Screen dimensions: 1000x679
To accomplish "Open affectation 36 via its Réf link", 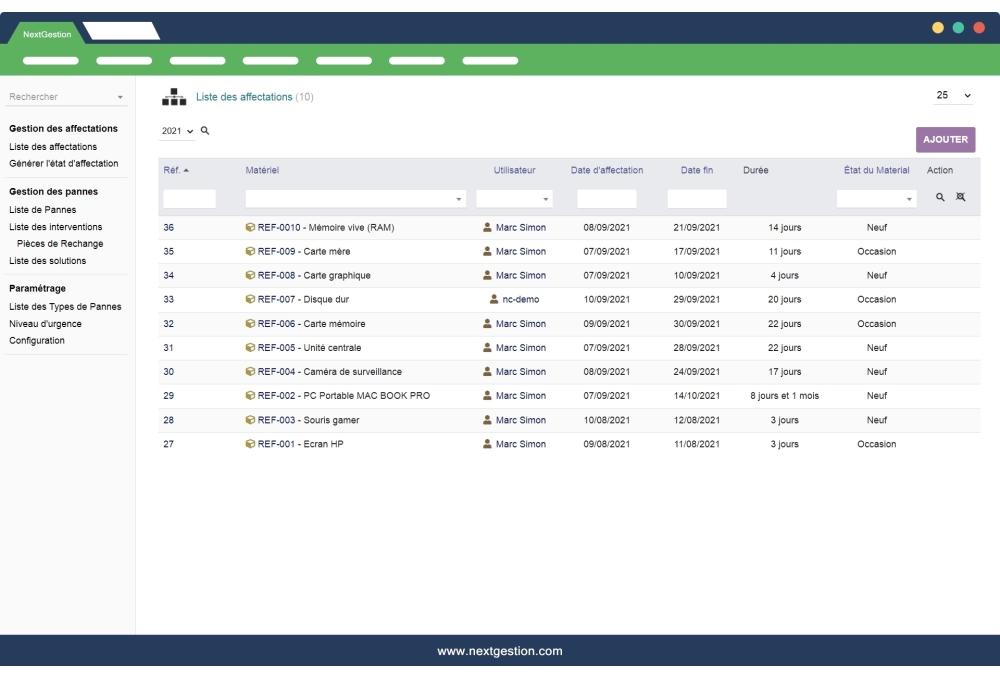I will tap(168, 227).
